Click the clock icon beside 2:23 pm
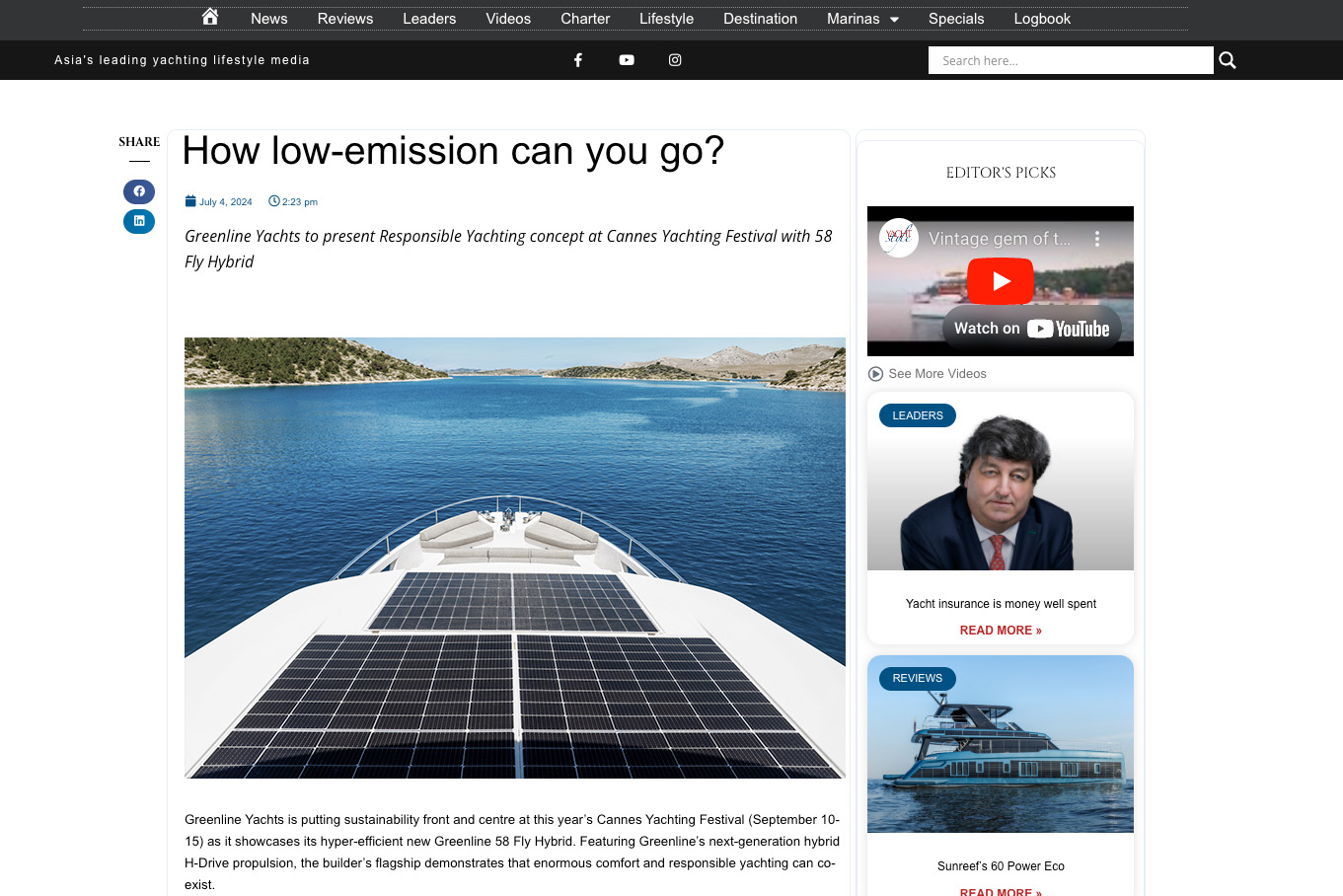Viewport: 1343px width, 896px height. tap(274, 201)
